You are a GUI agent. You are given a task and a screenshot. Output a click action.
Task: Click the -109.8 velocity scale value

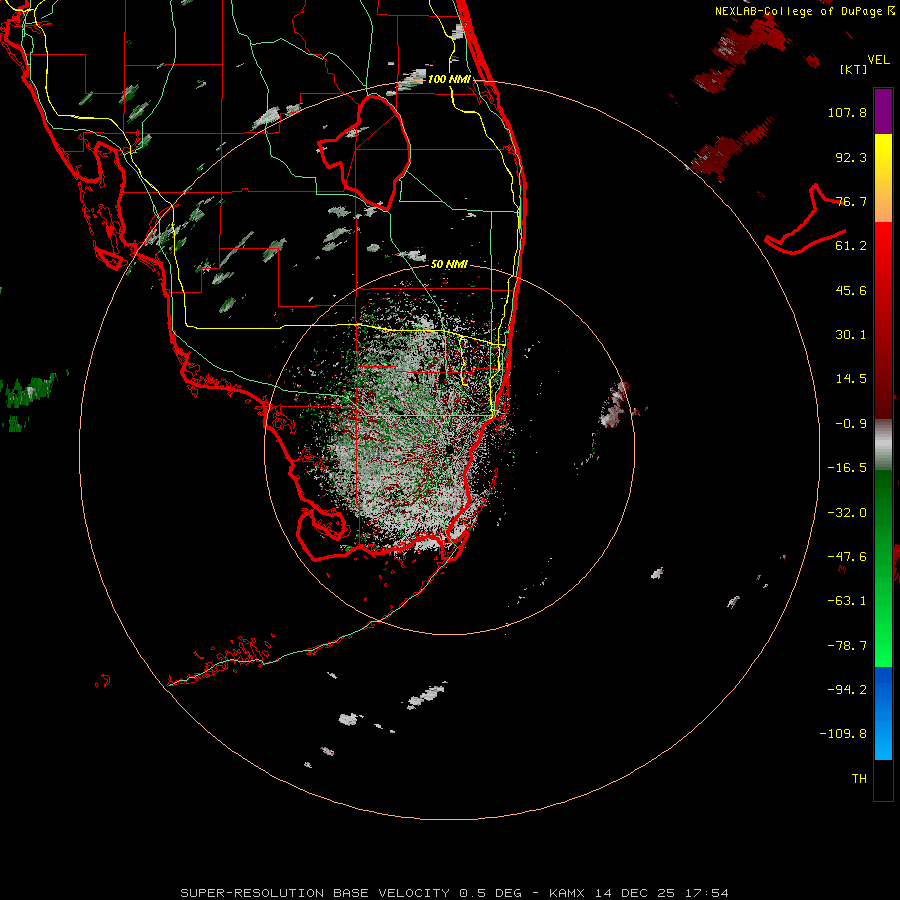tap(843, 734)
